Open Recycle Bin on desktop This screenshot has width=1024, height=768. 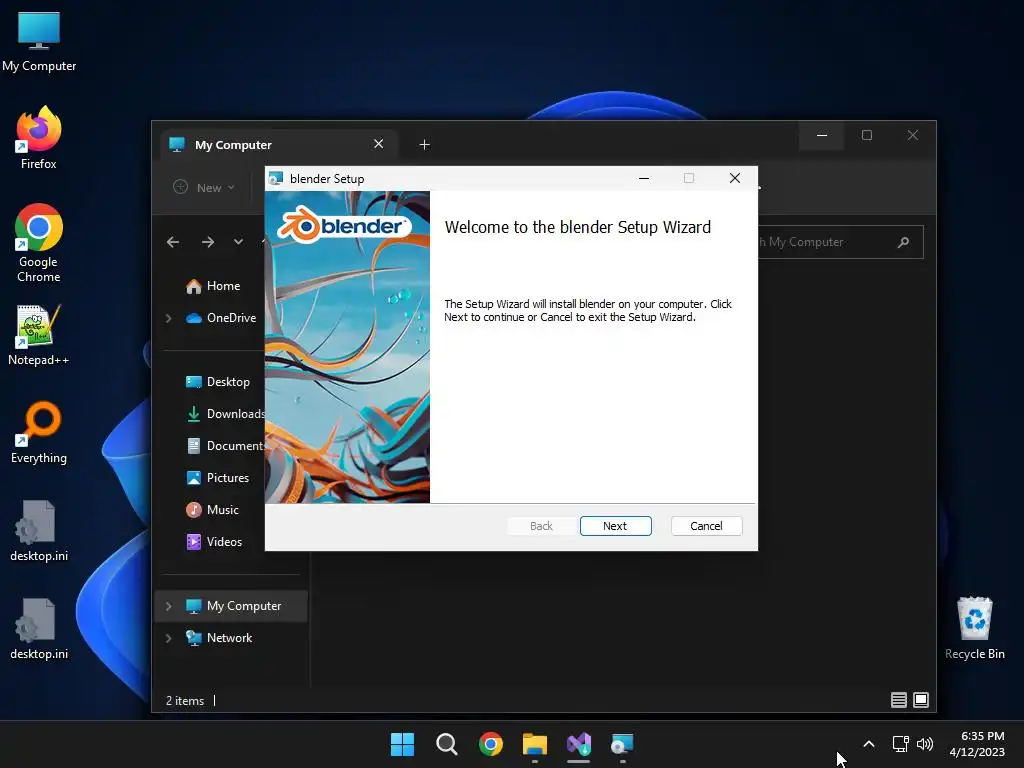point(974,628)
